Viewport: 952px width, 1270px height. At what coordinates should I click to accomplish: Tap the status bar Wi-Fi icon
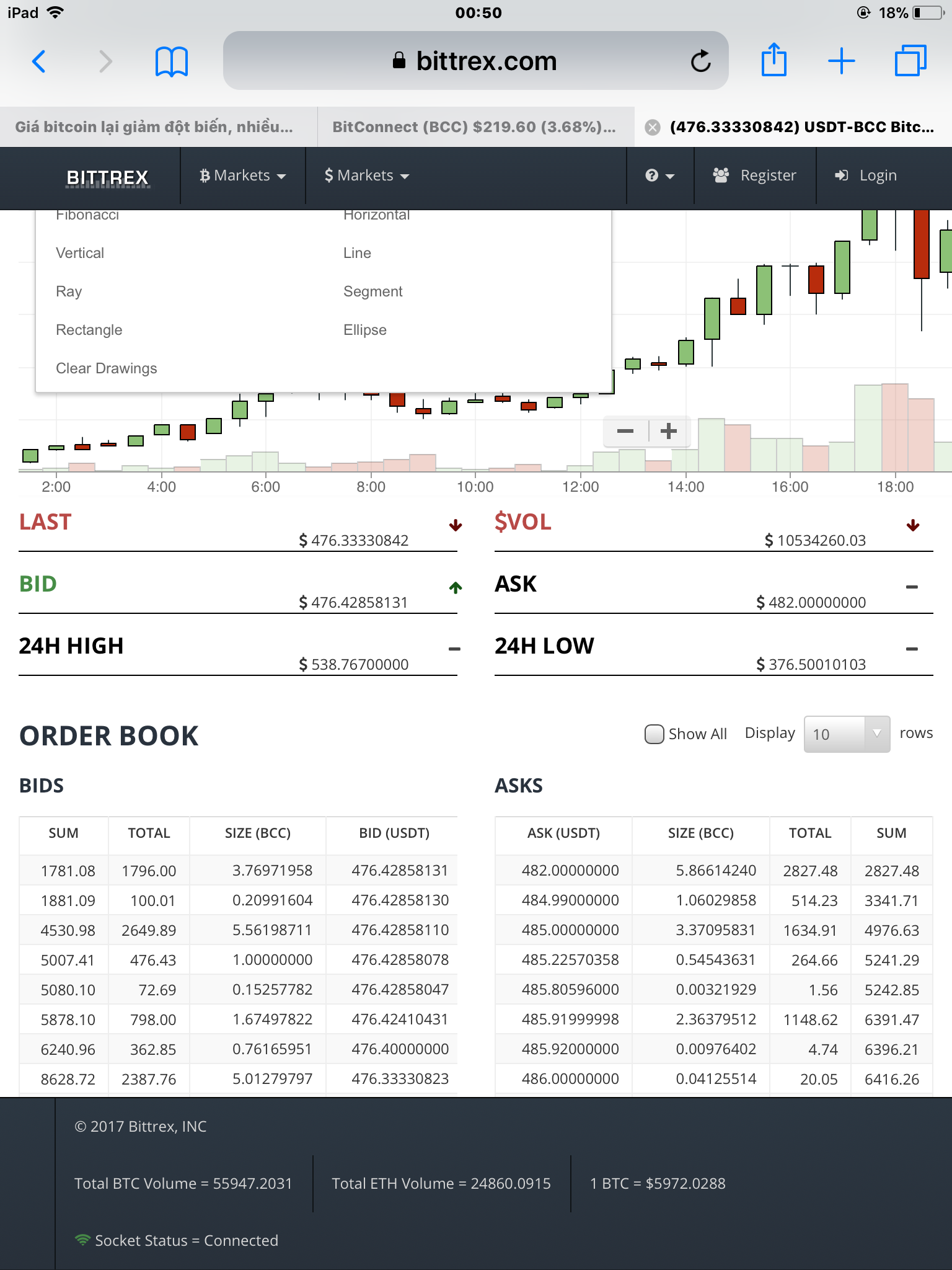pyautogui.click(x=55, y=12)
